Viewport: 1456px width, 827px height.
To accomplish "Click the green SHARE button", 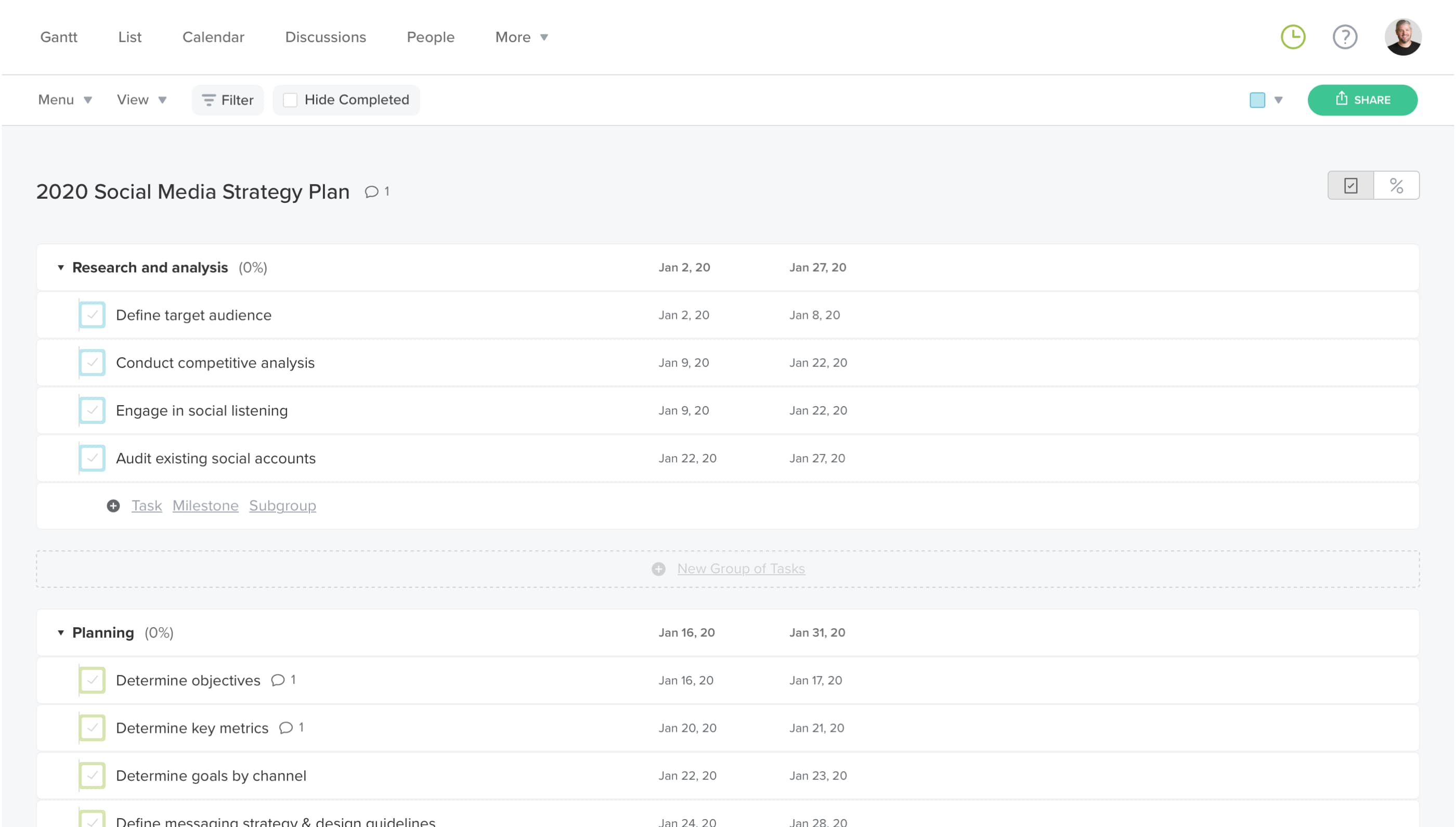I will tap(1362, 100).
